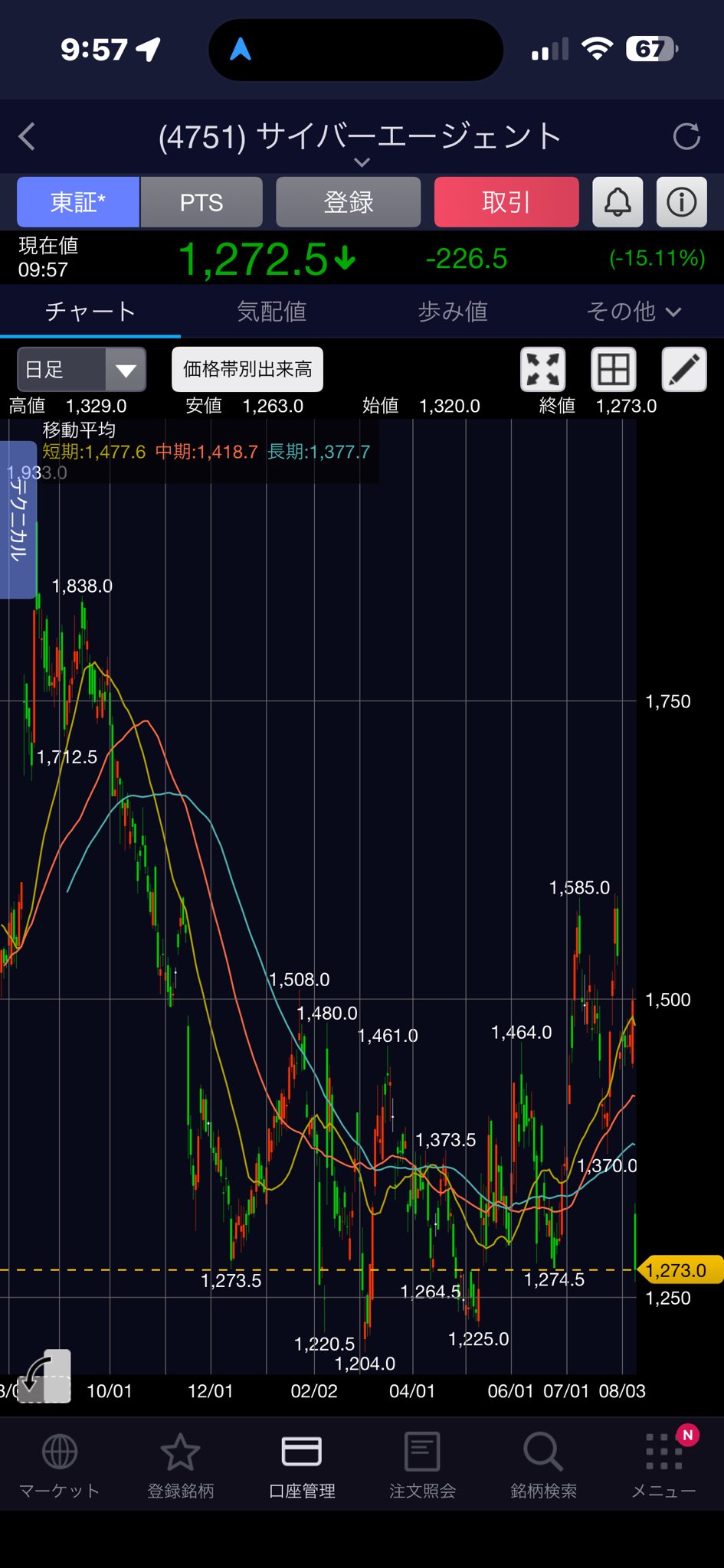724x1568 pixels.
Task: Tap the 04/01 date axis label
Action: [412, 1391]
